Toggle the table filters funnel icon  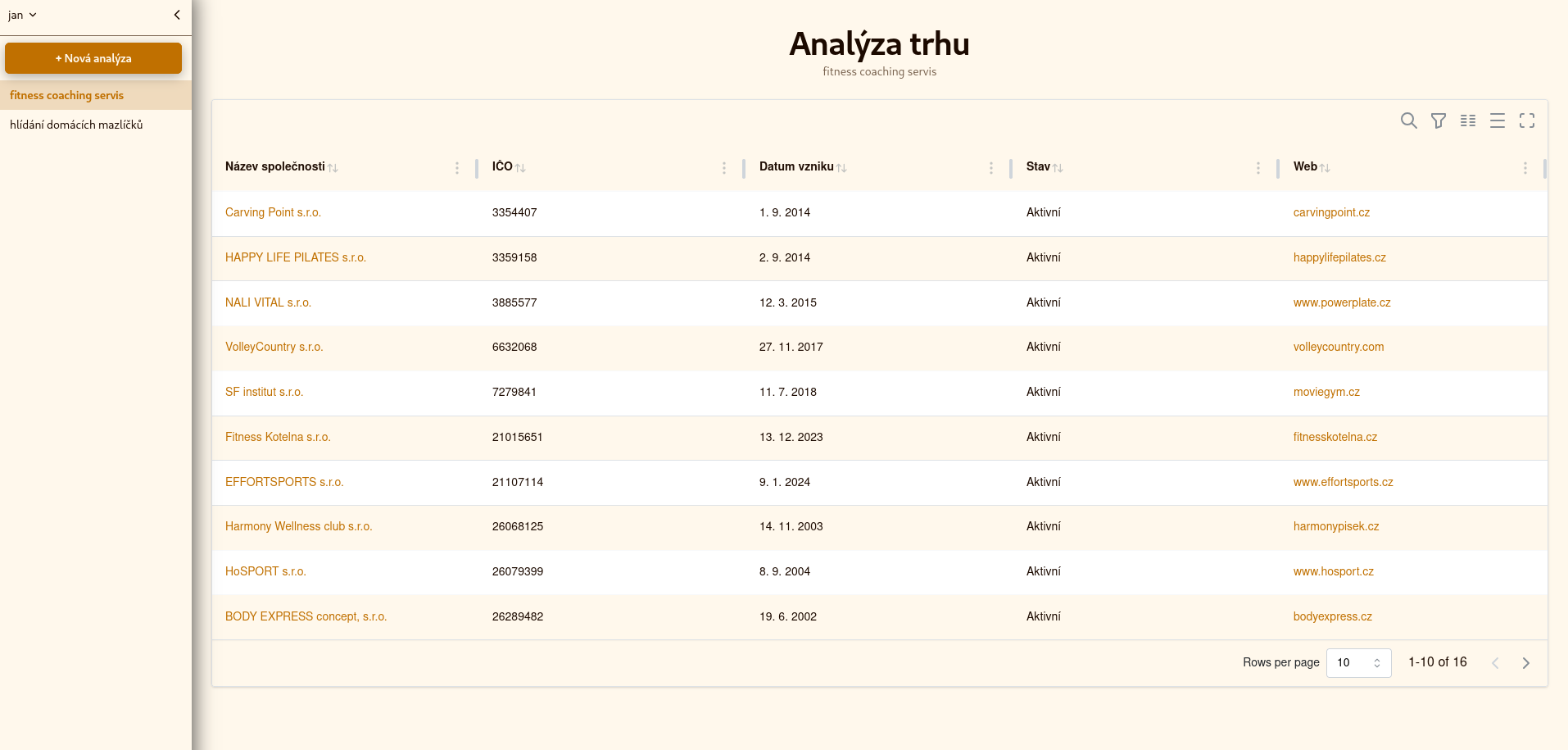(1438, 120)
